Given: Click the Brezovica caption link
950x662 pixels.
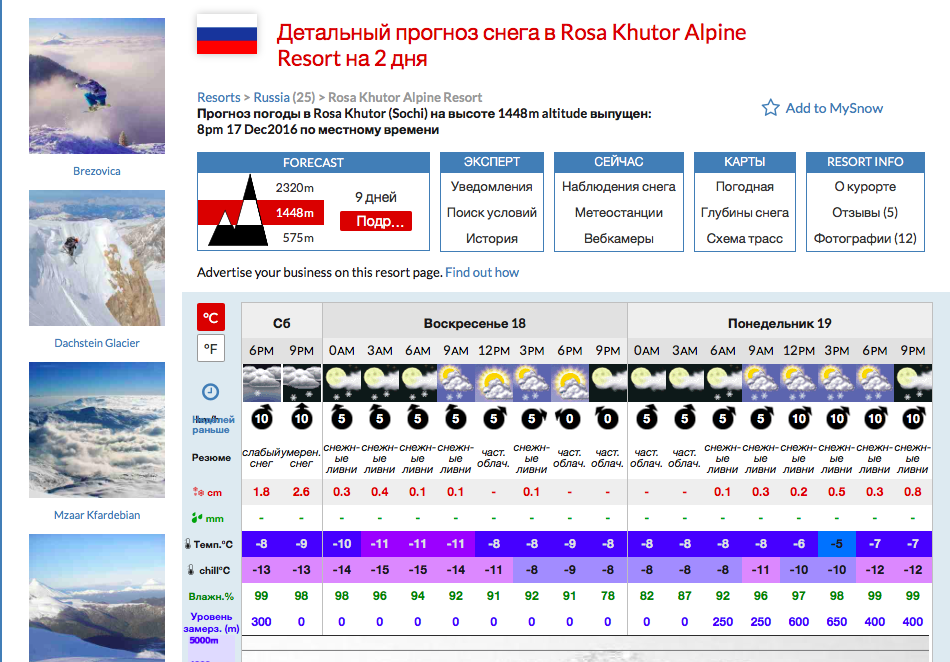Looking at the screenshot, I should pos(97,171).
